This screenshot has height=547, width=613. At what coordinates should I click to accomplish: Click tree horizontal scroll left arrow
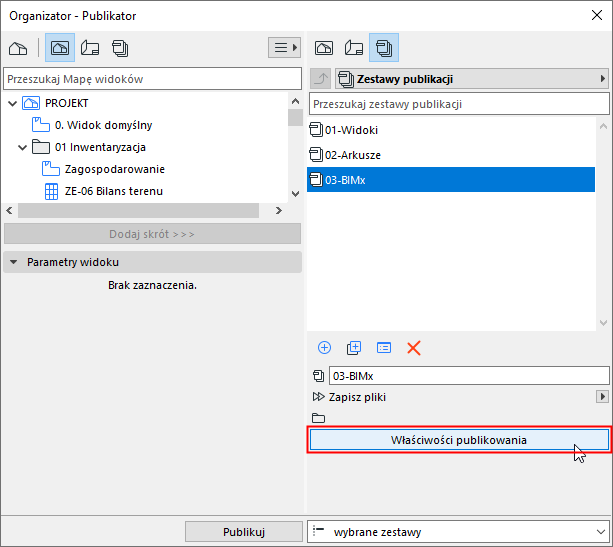coord(9,211)
